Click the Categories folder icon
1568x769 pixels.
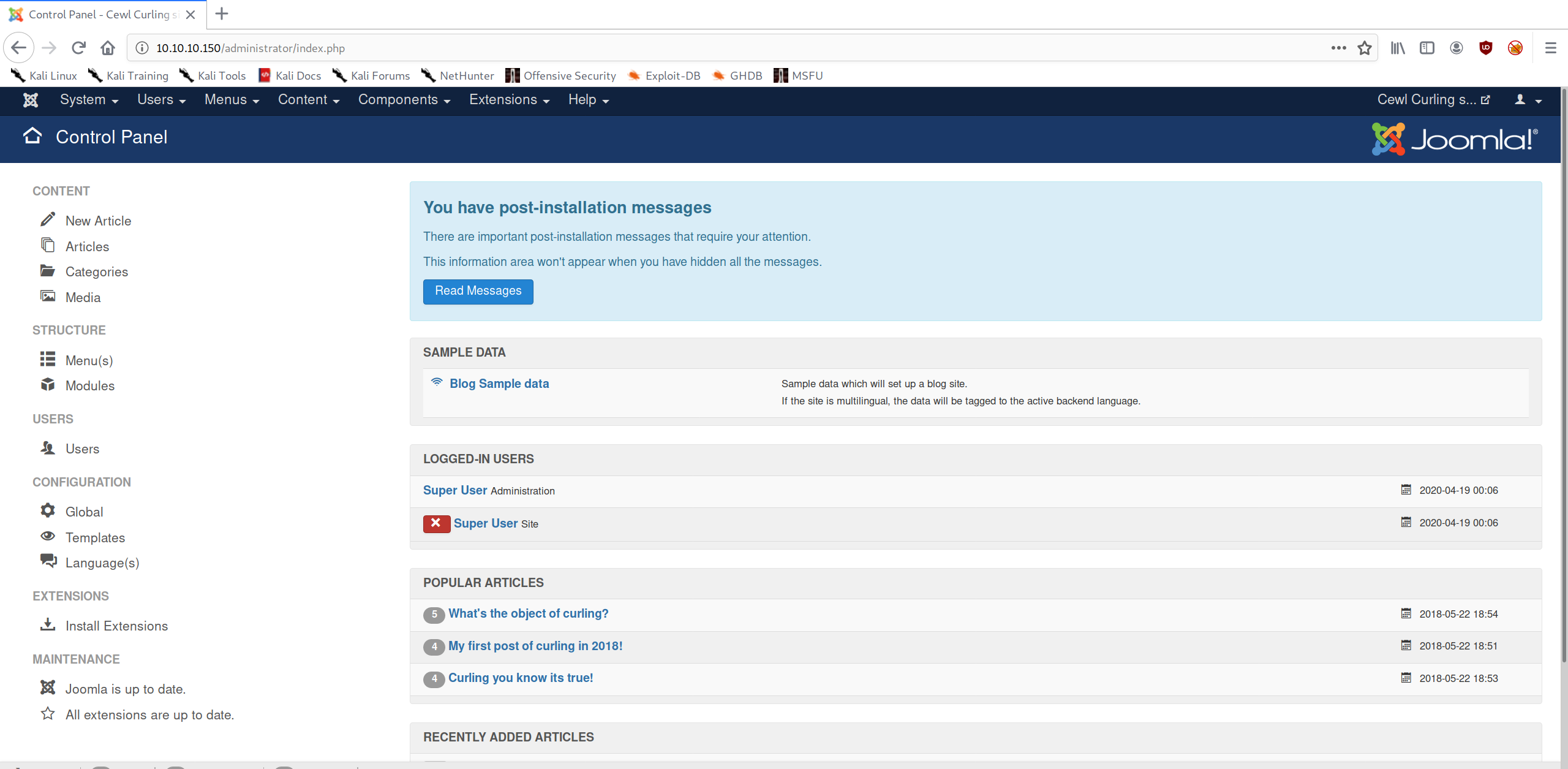click(48, 270)
